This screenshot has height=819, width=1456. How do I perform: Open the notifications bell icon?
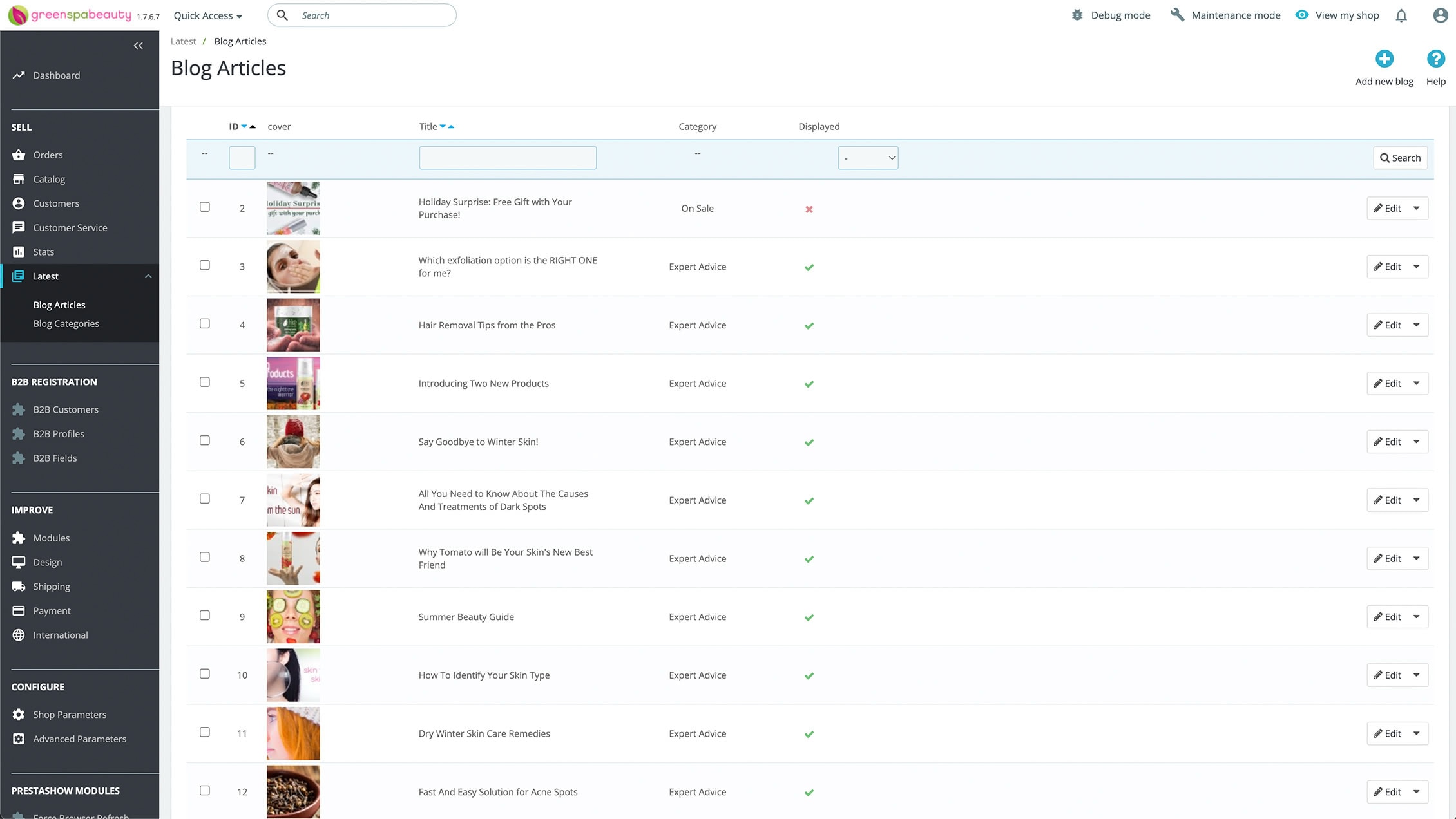tap(1401, 15)
